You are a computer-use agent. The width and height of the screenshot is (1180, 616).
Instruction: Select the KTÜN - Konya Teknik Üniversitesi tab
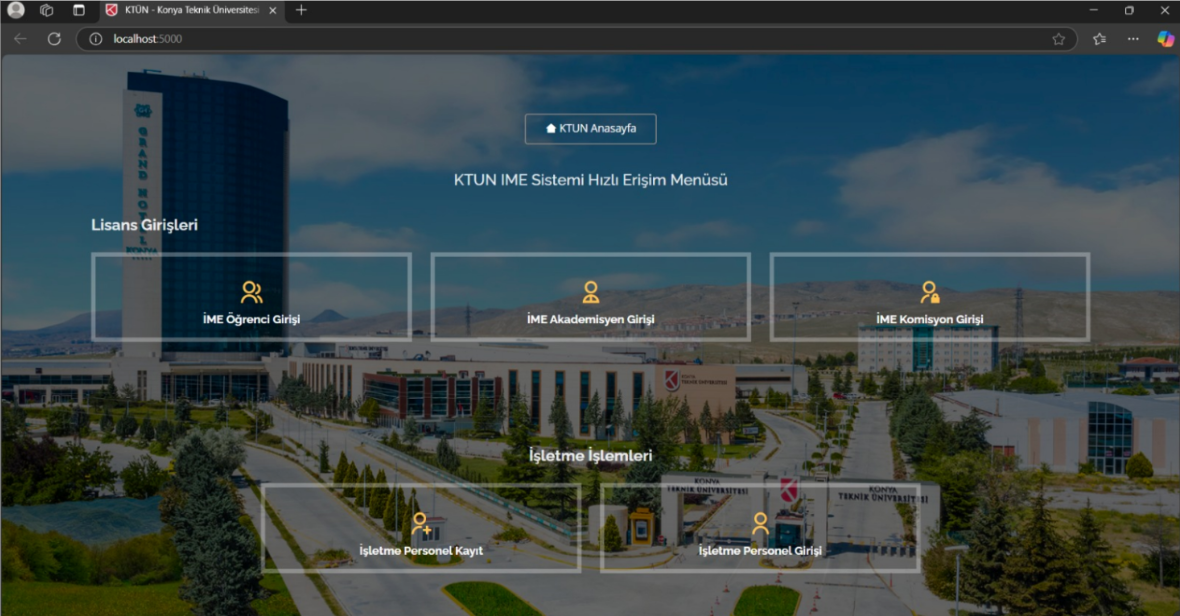(191, 10)
